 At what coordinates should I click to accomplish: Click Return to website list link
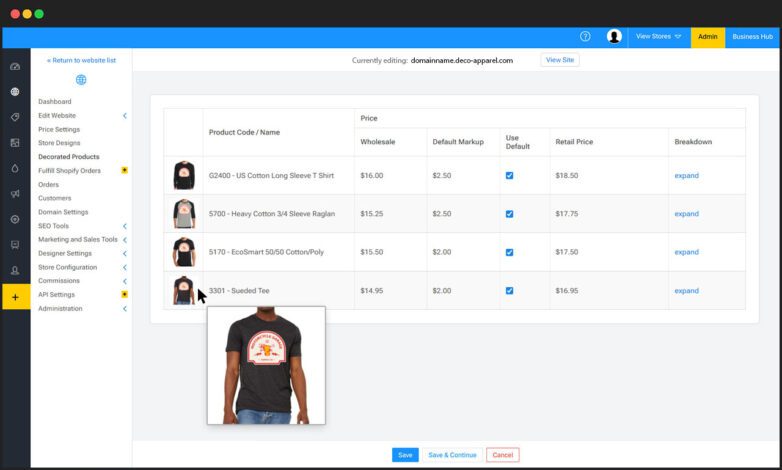[x=81, y=60]
